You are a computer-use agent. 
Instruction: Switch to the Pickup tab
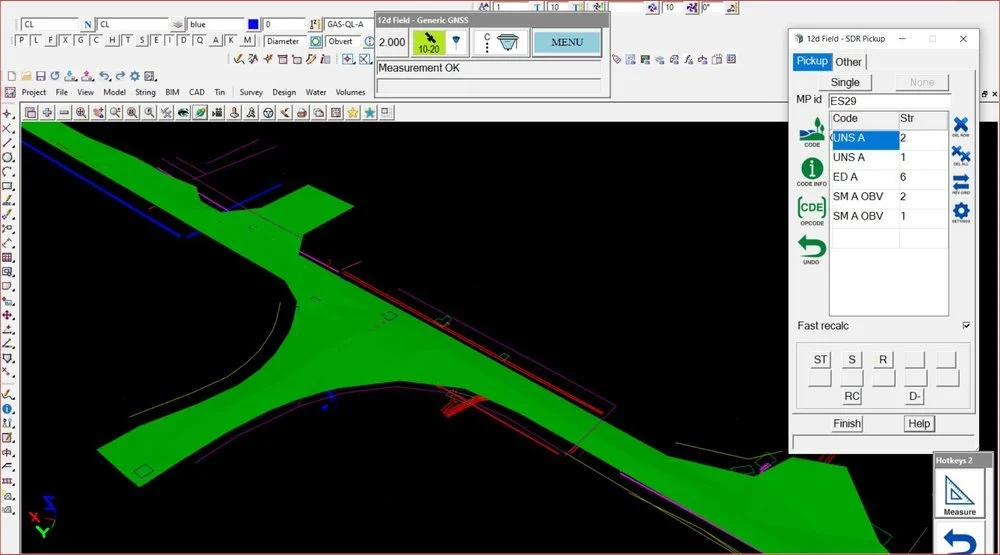coord(812,61)
